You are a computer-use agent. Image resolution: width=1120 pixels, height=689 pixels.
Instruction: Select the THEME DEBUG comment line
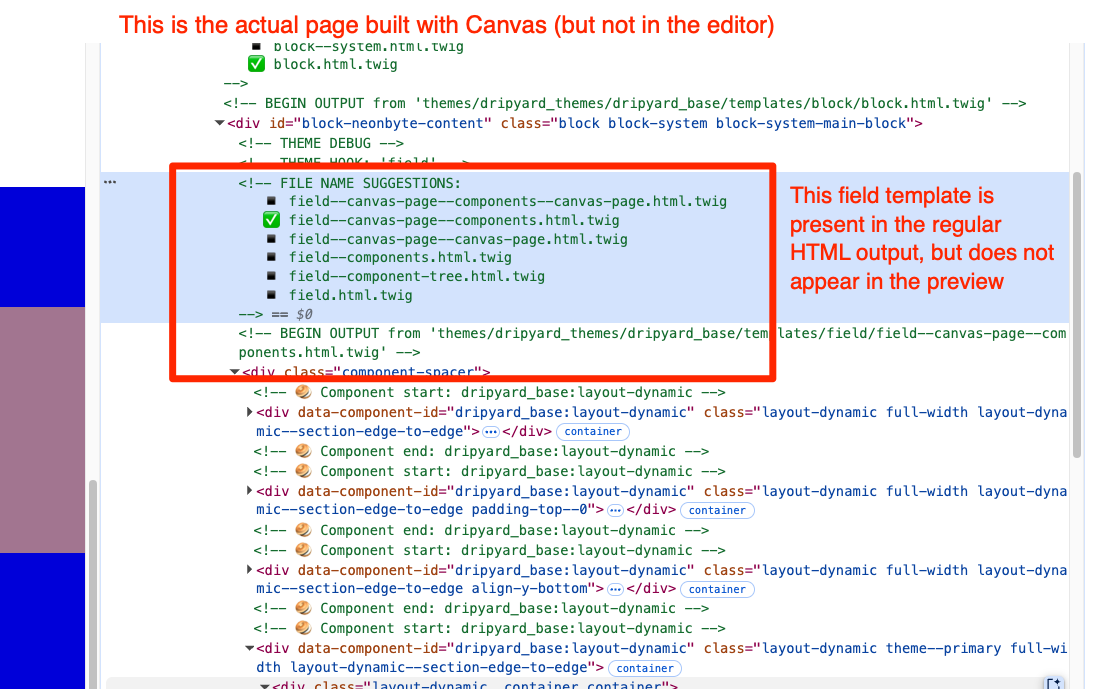coord(321,144)
